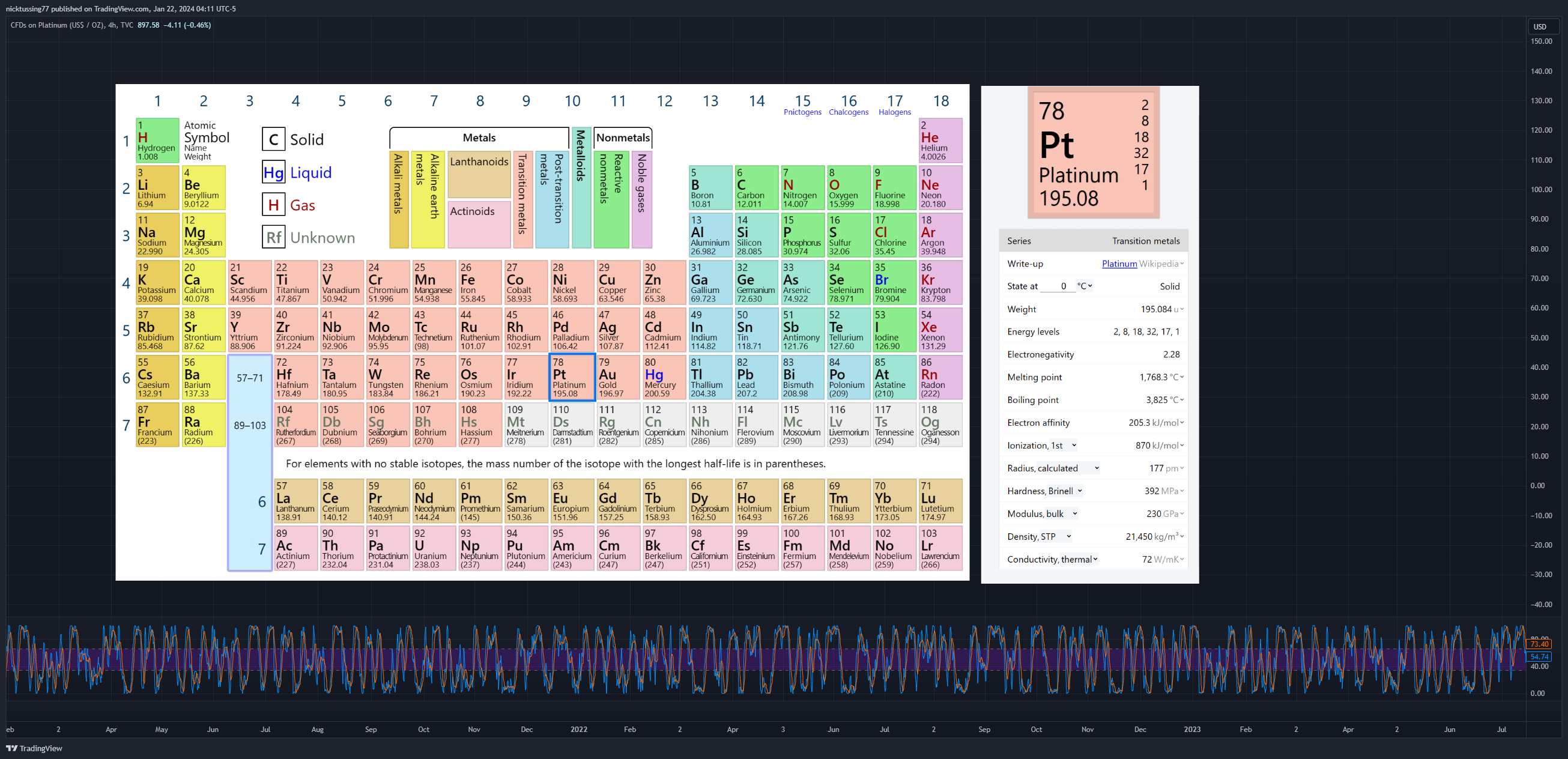Click the Platinum write-up link
The image size is (1568, 759).
coord(1119,264)
